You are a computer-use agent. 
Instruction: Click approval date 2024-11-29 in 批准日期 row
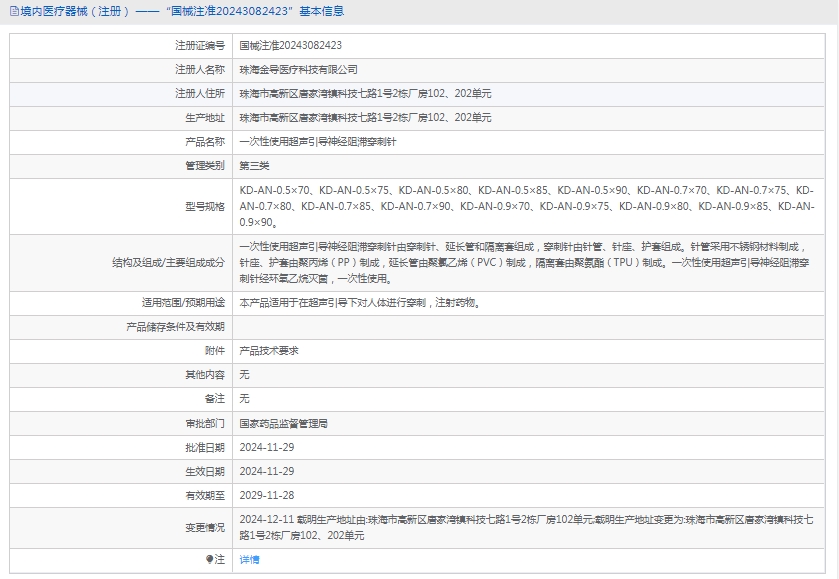tap(266, 447)
